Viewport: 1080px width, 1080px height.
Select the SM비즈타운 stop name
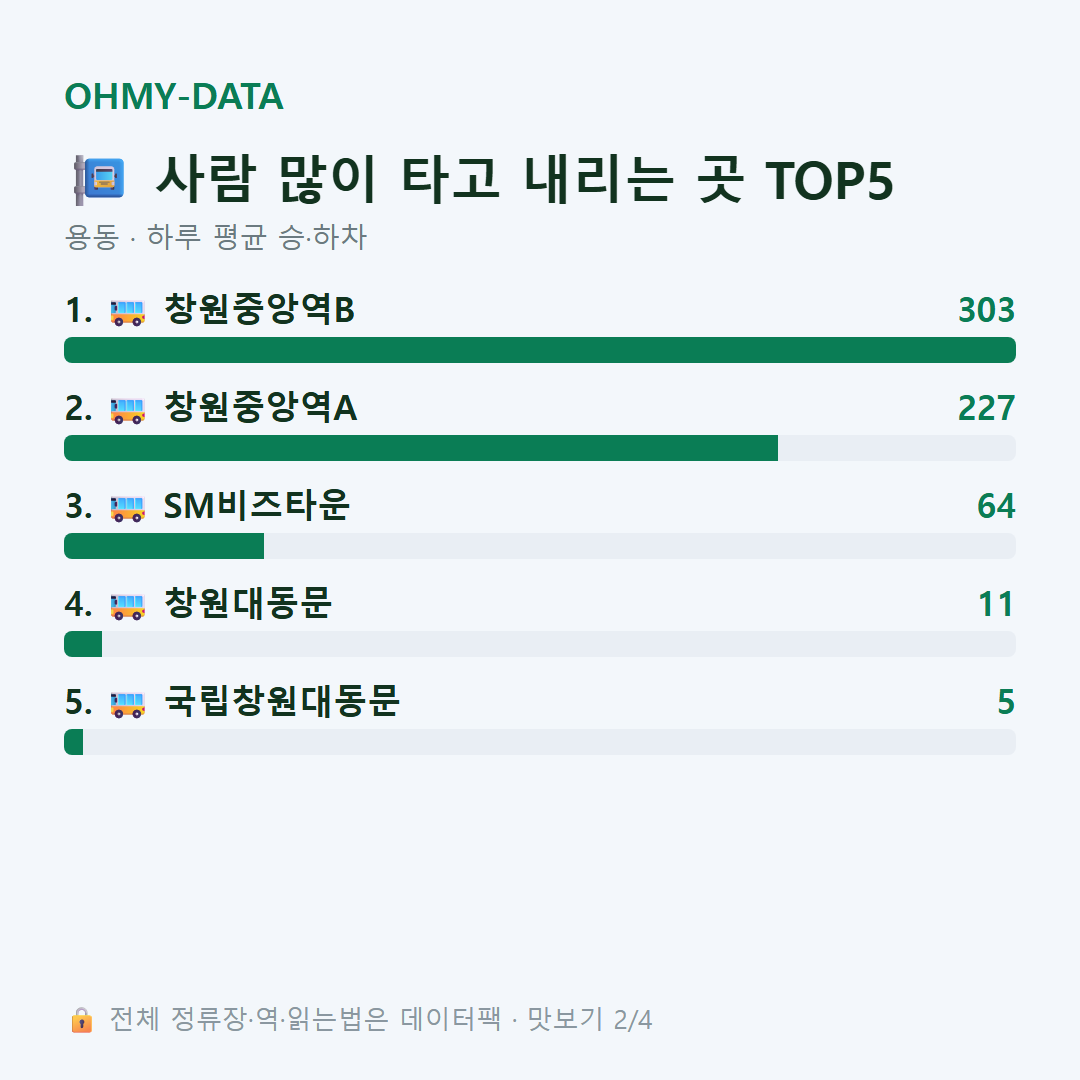click(256, 506)
